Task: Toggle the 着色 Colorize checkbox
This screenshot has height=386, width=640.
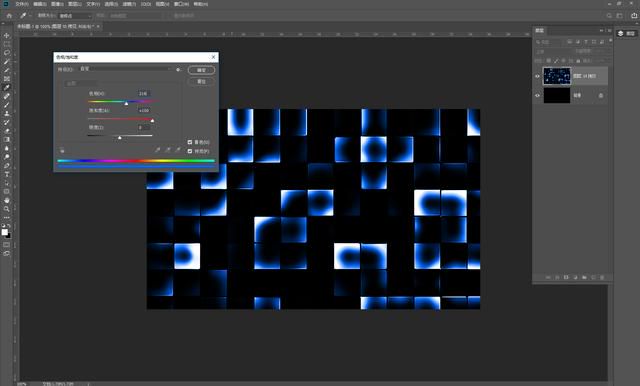Action: click(190, 142)
